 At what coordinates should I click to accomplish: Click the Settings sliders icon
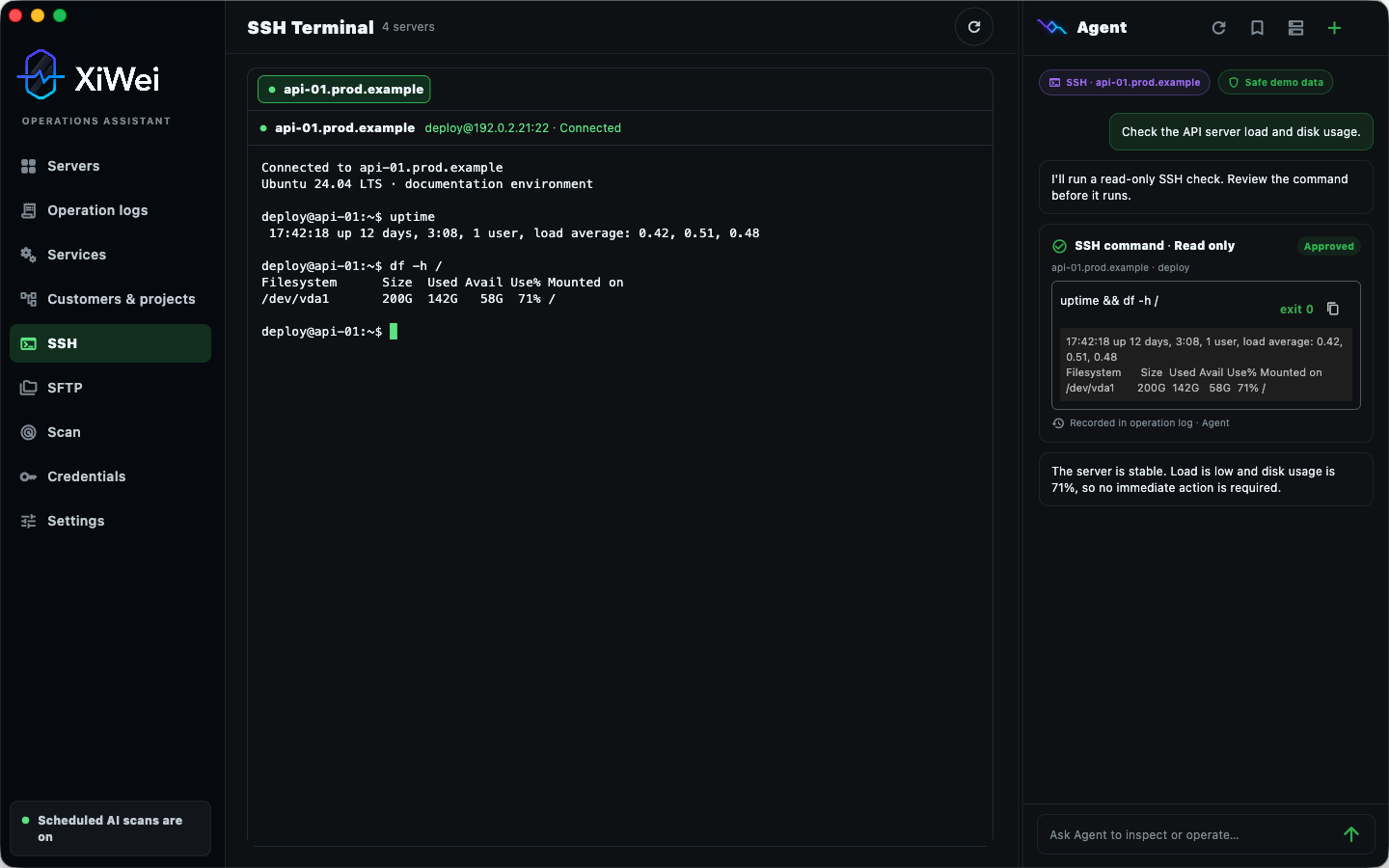[x=29, y=521]
